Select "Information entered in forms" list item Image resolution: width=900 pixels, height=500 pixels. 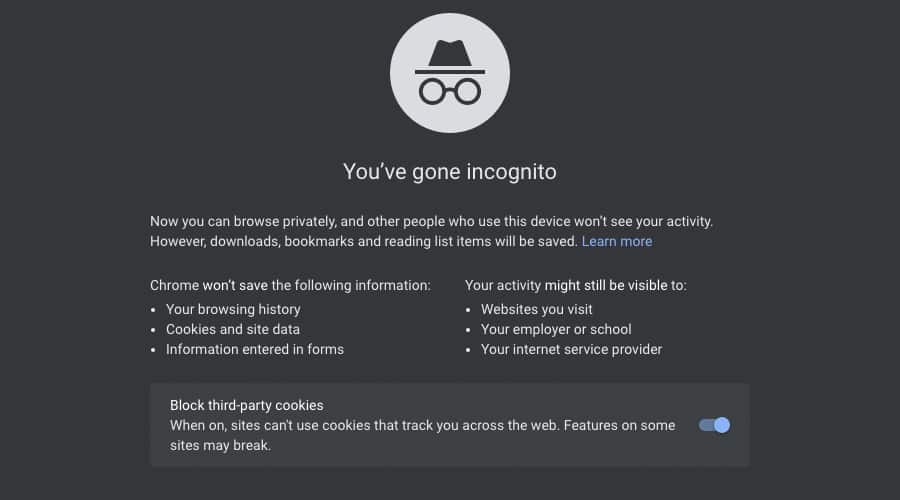point(255,349)
